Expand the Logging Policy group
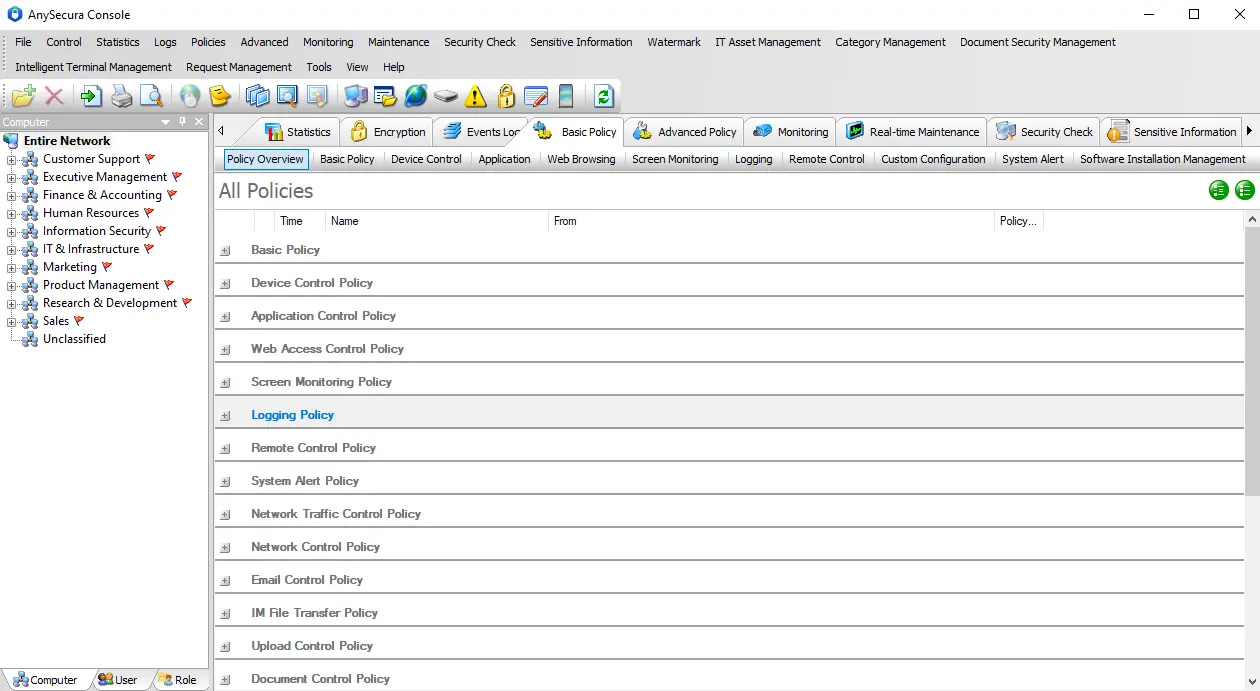 coord(225,416)
